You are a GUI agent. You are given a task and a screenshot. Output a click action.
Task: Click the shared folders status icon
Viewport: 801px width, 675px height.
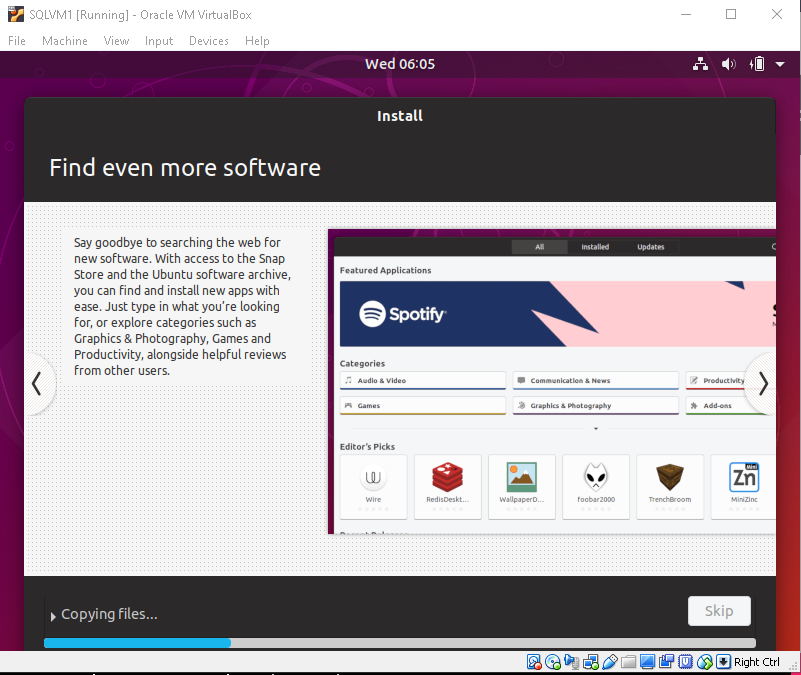pos(628,662)
